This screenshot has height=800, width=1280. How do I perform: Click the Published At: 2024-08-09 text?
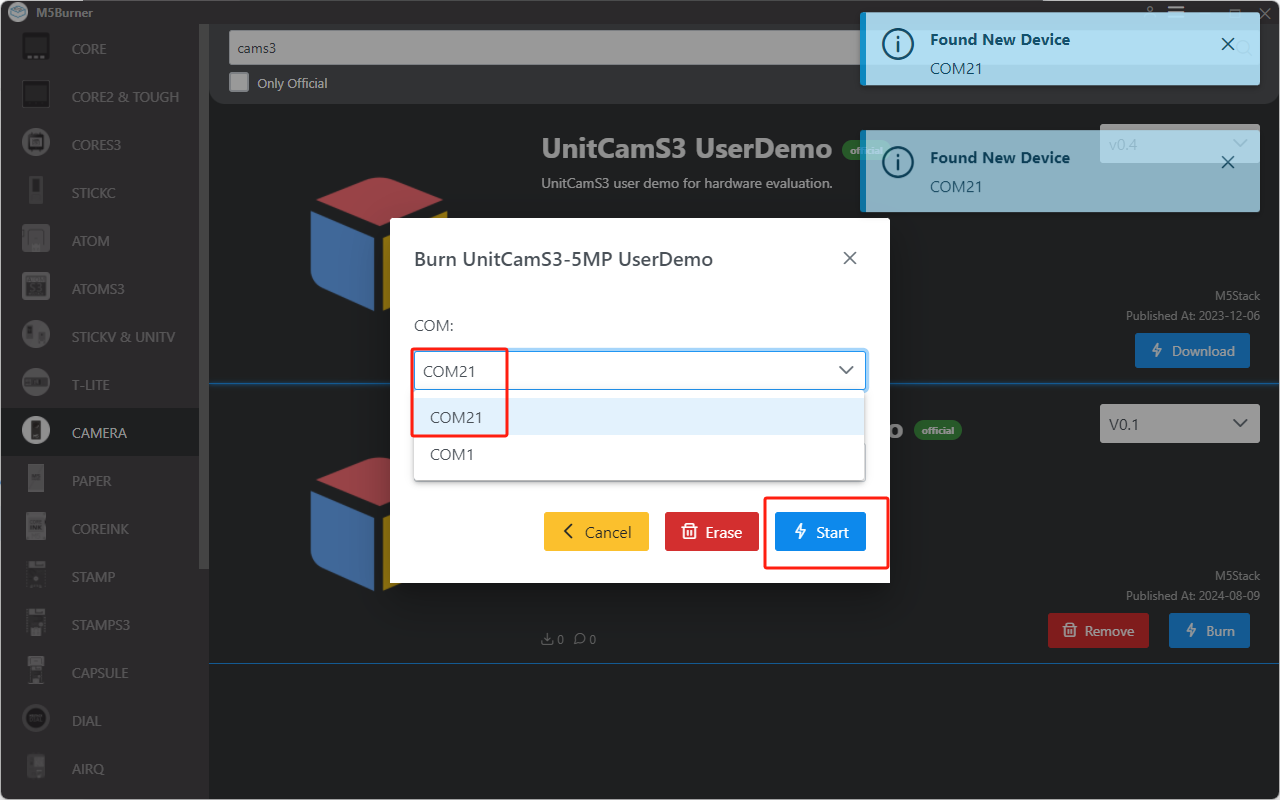click(x=1193, y=595)
